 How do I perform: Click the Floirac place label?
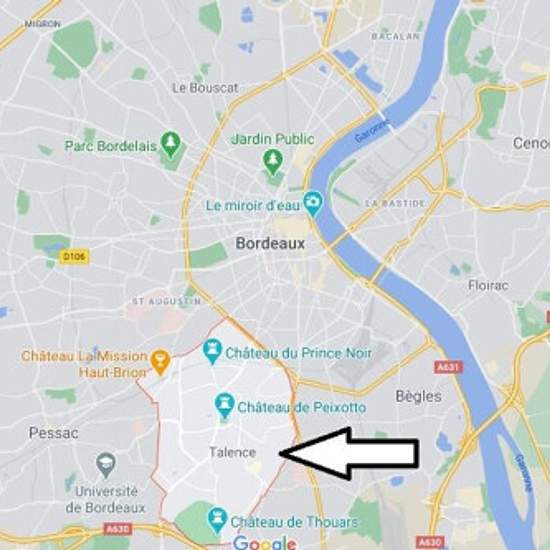488,285
